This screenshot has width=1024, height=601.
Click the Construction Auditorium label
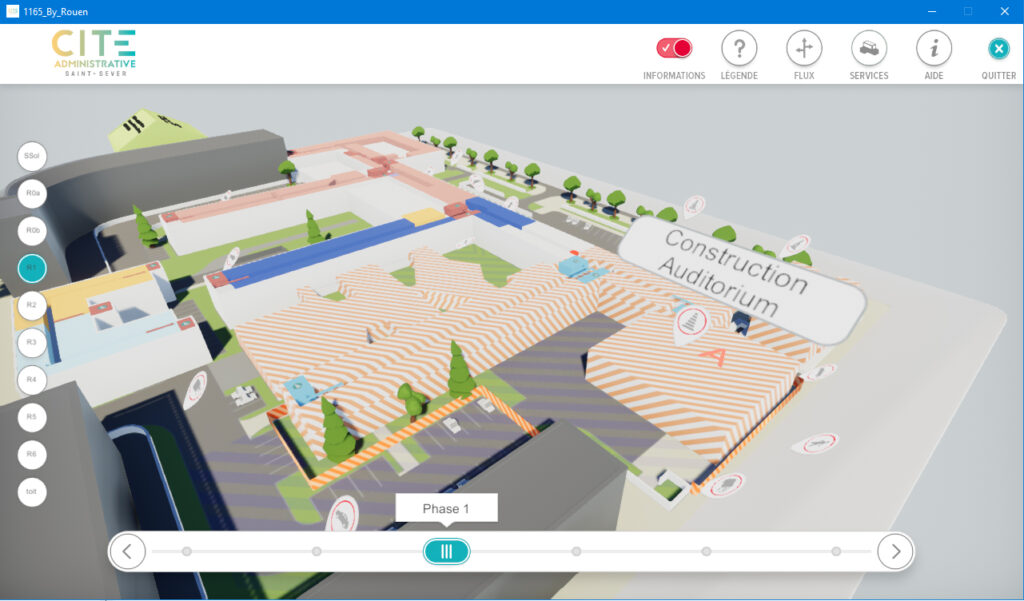pos(740,273)
